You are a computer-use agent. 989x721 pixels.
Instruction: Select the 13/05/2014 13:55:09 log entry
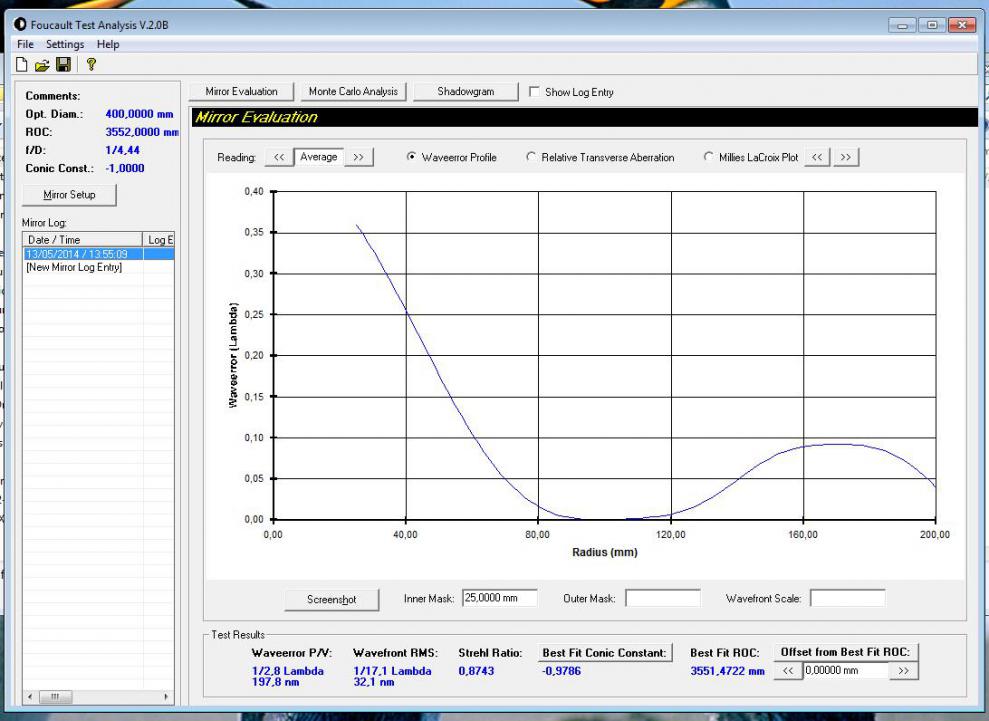(x=98, y=254)
